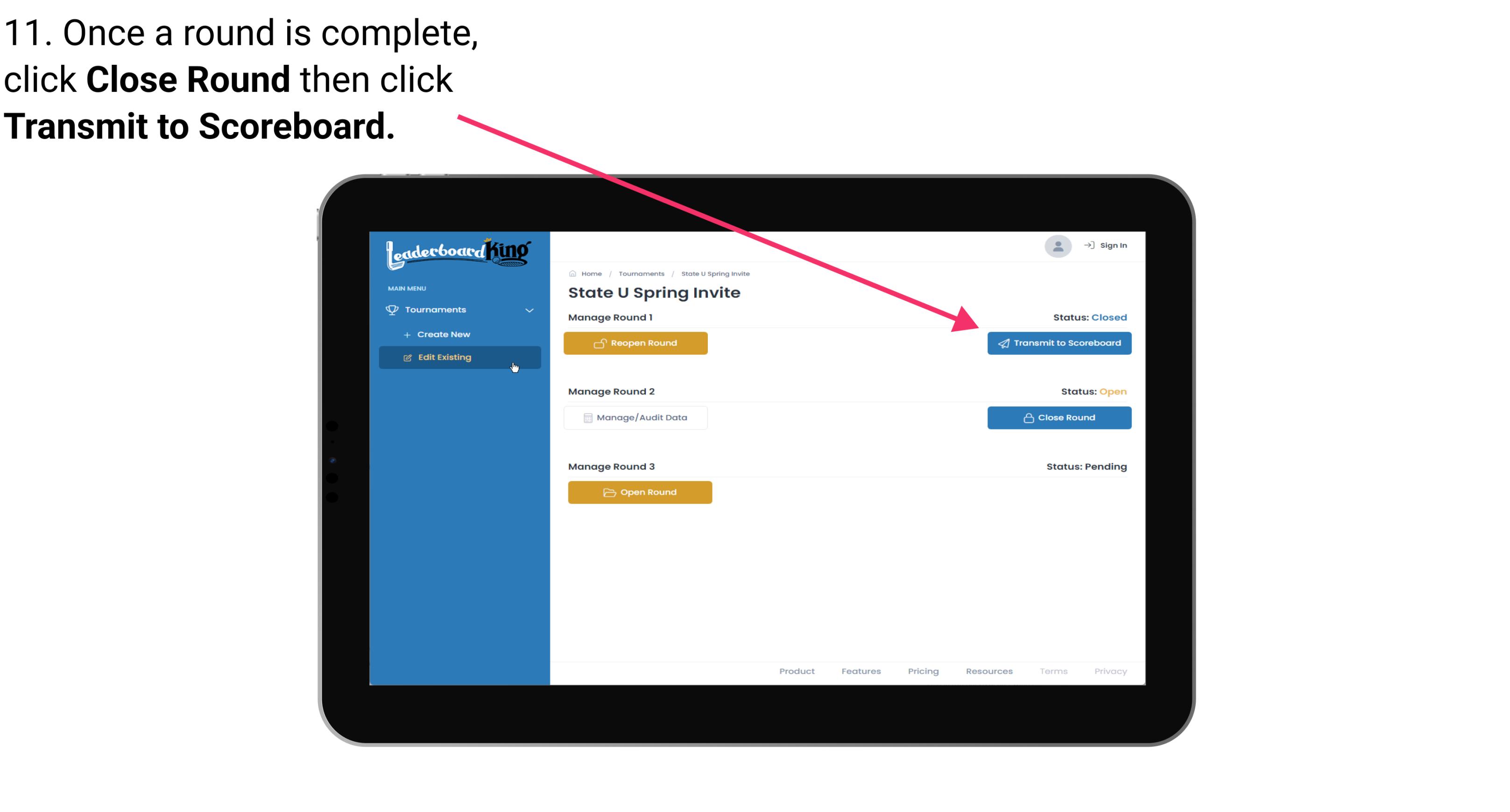The height and width of the screenshot is (812, 1510).
Task: Click the Resources footer link
Action: pyautogui.click(x=990, y=671)
